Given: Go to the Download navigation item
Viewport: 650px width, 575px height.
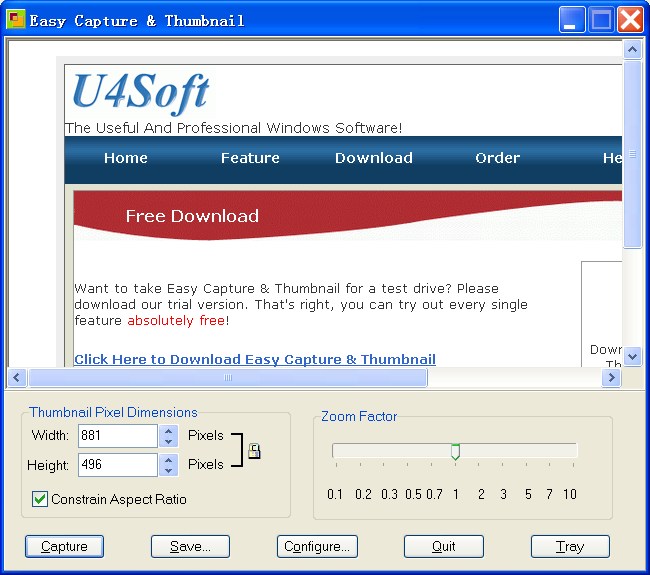Looking at the screenshot, I should [373, 158].
